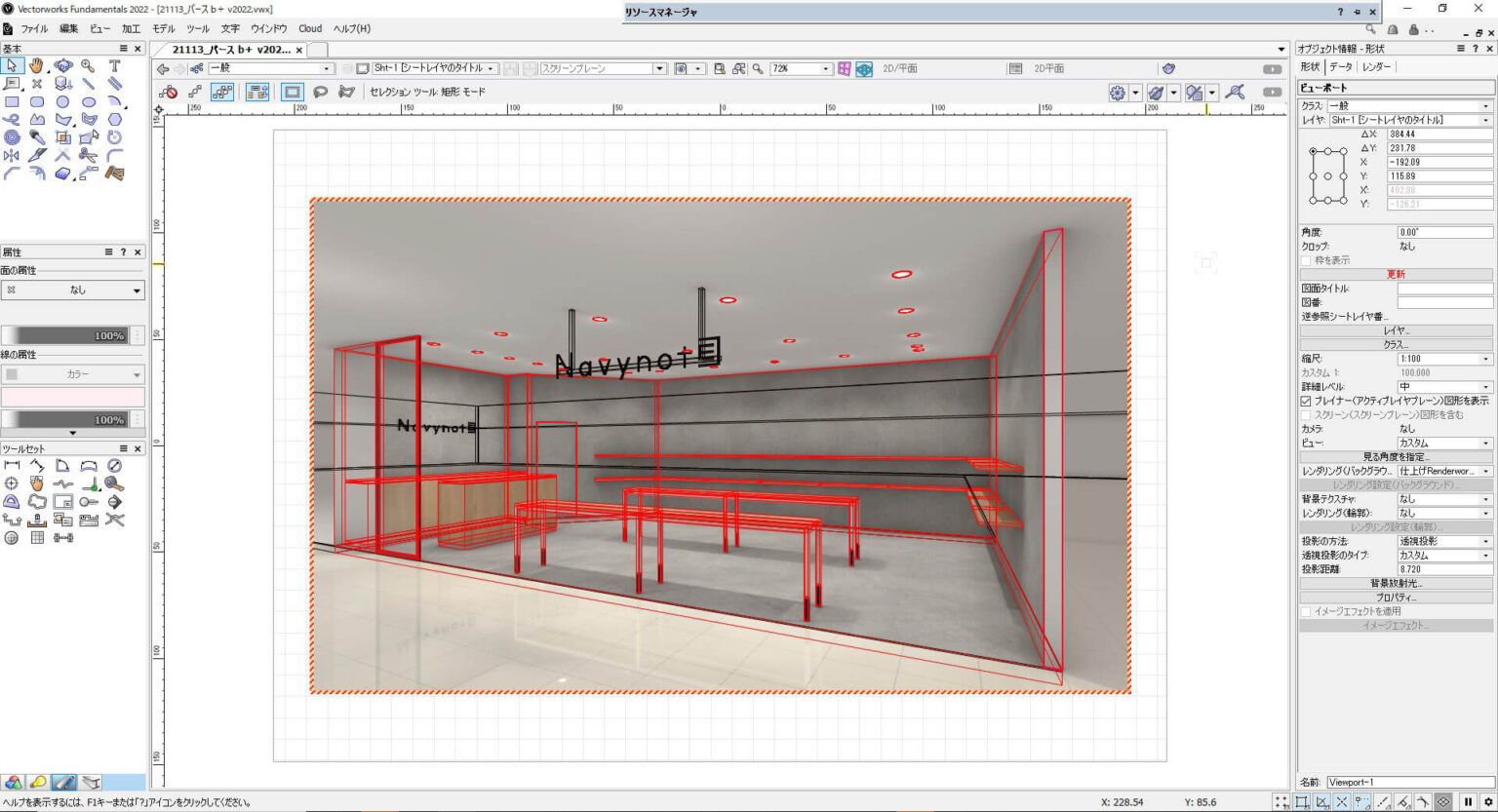Screen dimensions: 1498x812
Task: Select the Eyedropper tool
Action: [37, 137]
